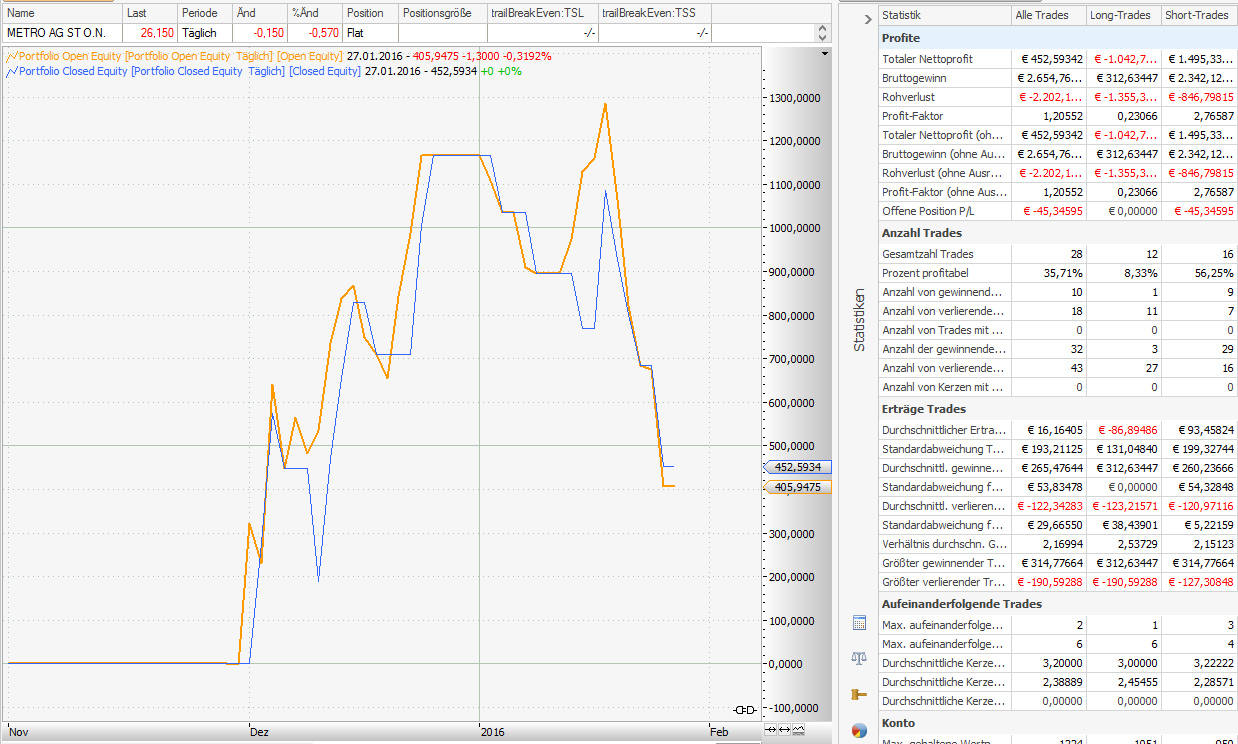Viewport: 1238px width, 744px height.
Task: Click the gavel hammer icon
Action: tap(858, 694)
